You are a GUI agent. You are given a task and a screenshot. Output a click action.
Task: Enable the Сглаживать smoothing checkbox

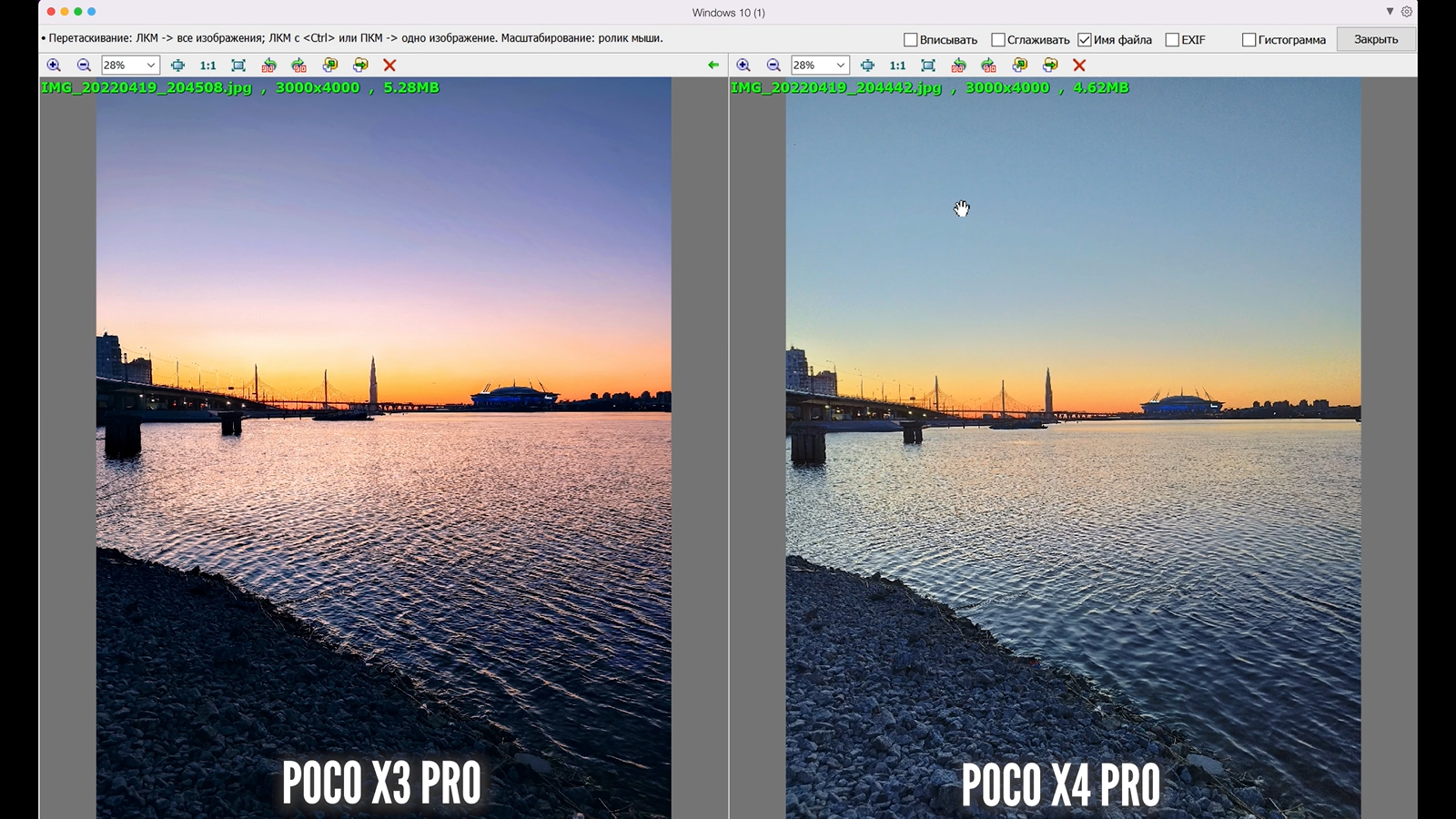(x=997, y=40)
